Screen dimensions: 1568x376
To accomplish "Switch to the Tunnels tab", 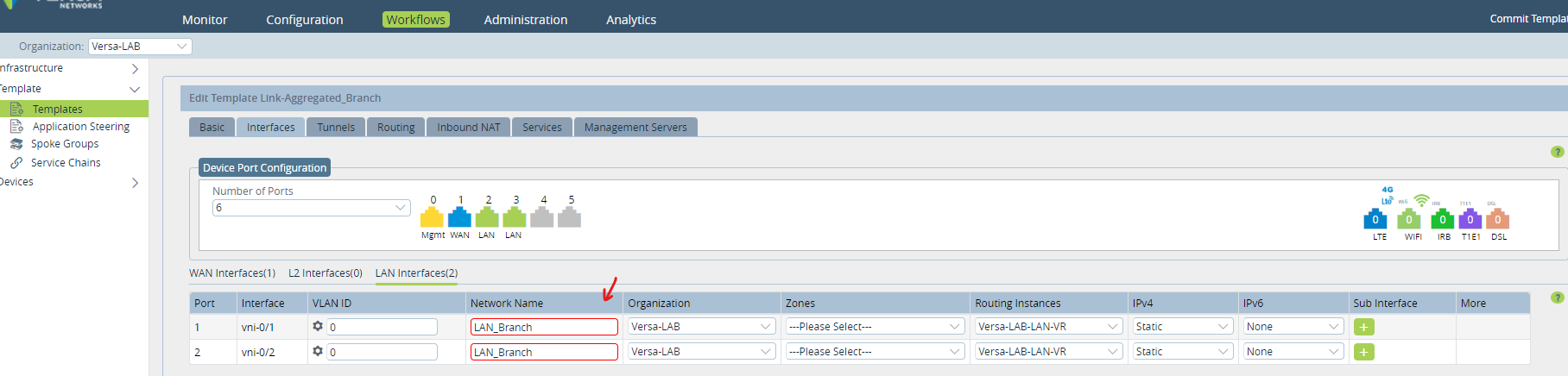I will [x=336, y=127].
